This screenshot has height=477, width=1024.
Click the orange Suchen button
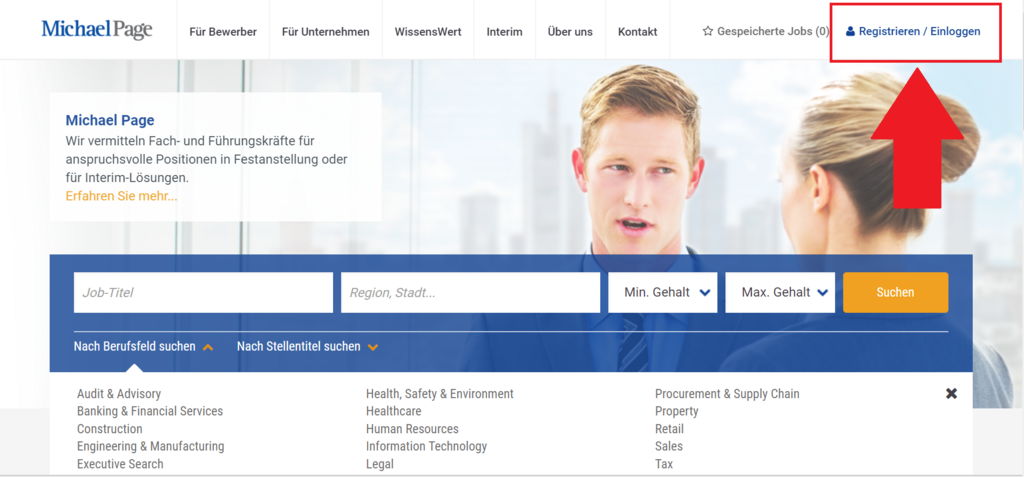[x=895, y=293]
